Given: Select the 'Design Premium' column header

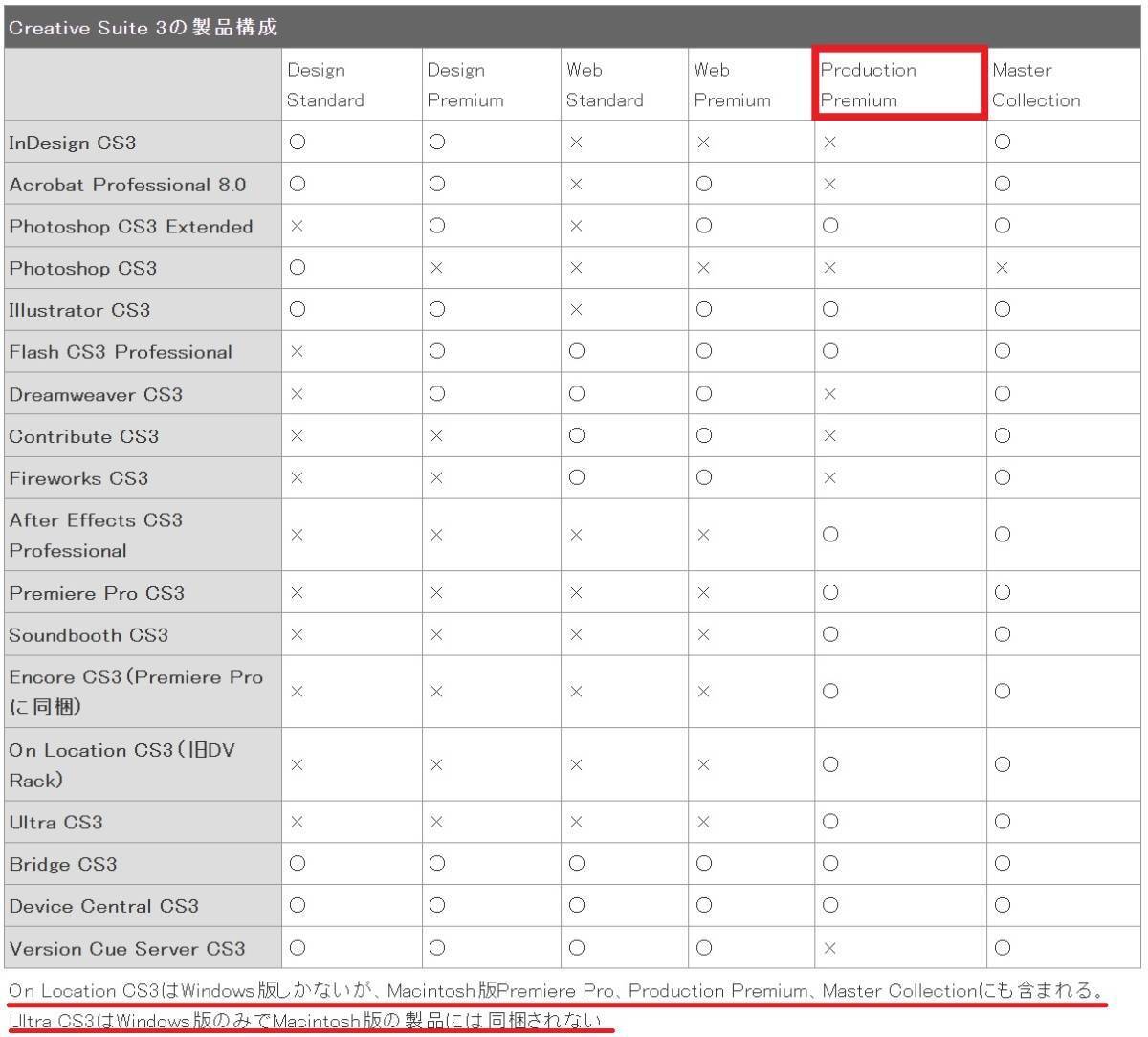Looking at the screenshot, I should coord(465,84).
